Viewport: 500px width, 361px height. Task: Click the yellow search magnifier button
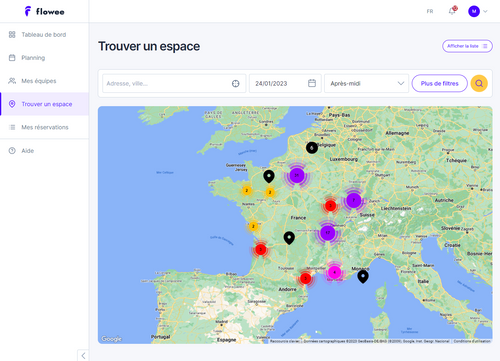(479, 83)
